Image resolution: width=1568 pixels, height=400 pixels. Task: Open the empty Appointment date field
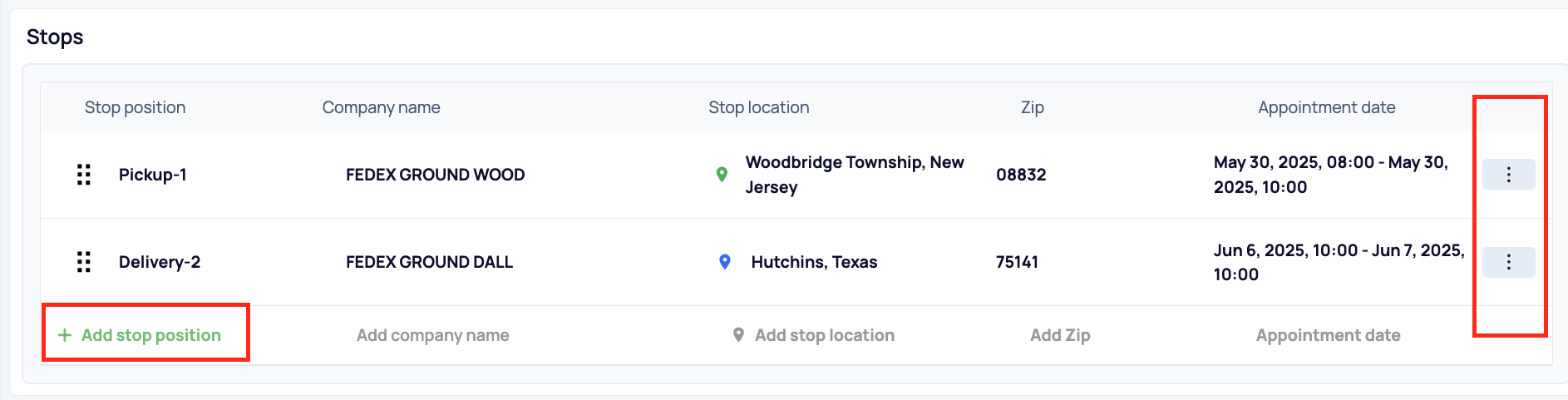point(1328,335)
